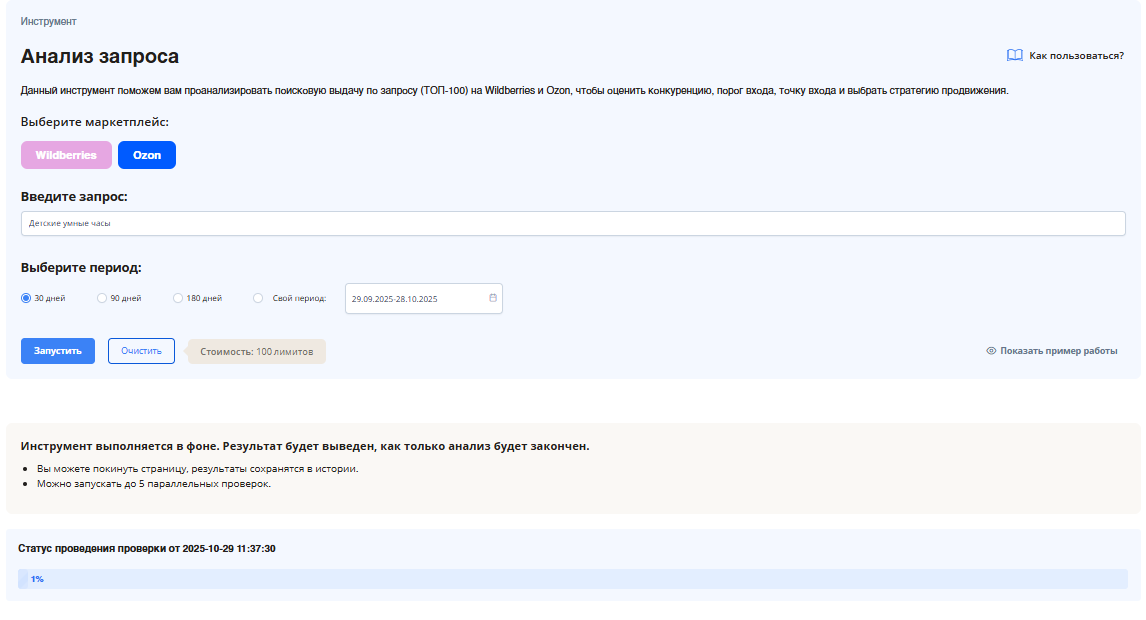Click the Инструмент breadcrumb label

[48, 21]
